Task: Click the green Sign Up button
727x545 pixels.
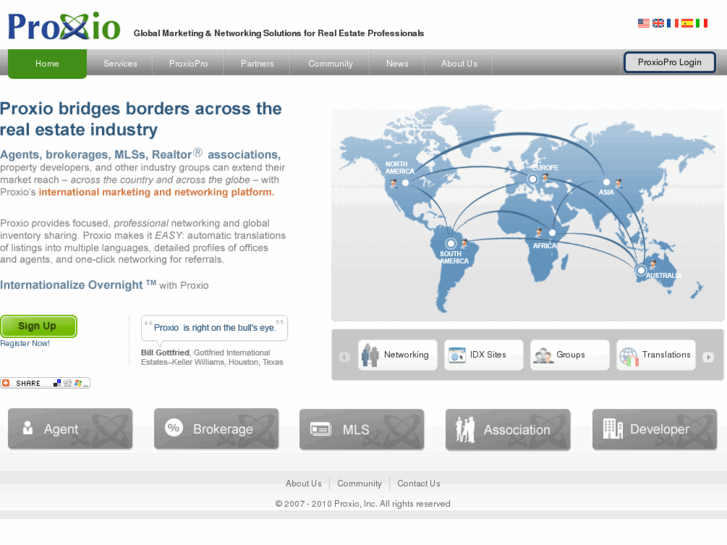Action: tap(38, 326)
